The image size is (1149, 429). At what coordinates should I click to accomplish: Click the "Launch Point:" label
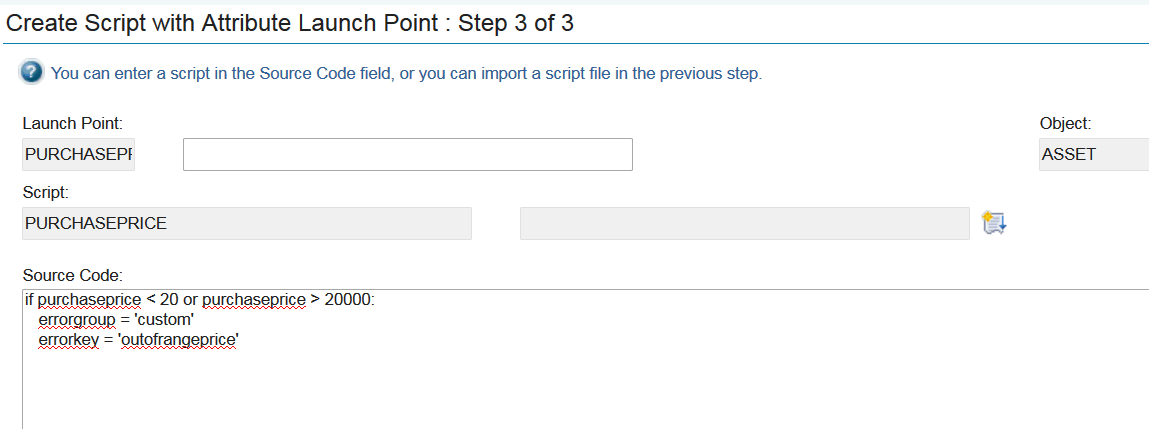pos(72,123)
